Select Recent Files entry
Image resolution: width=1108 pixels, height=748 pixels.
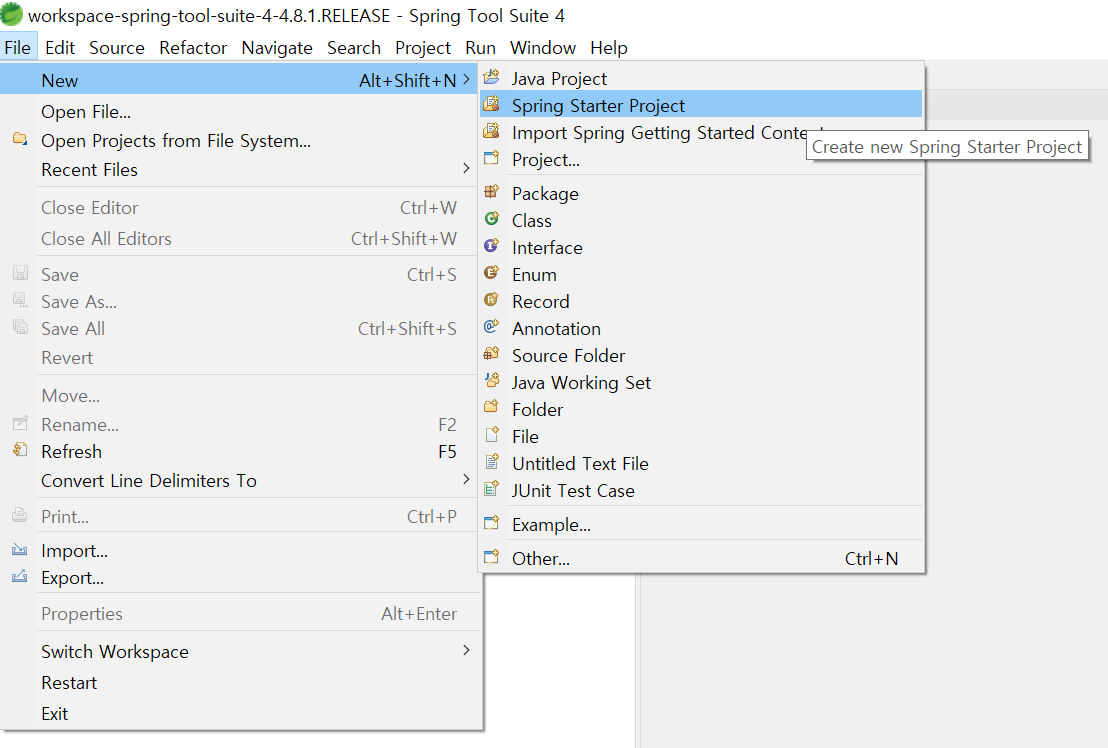point(240,170)
